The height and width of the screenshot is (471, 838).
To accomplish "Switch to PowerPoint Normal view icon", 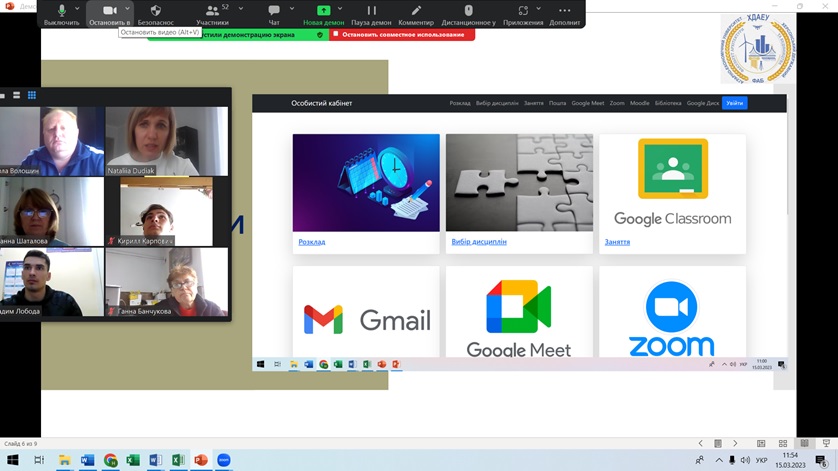I will [761, 443].
